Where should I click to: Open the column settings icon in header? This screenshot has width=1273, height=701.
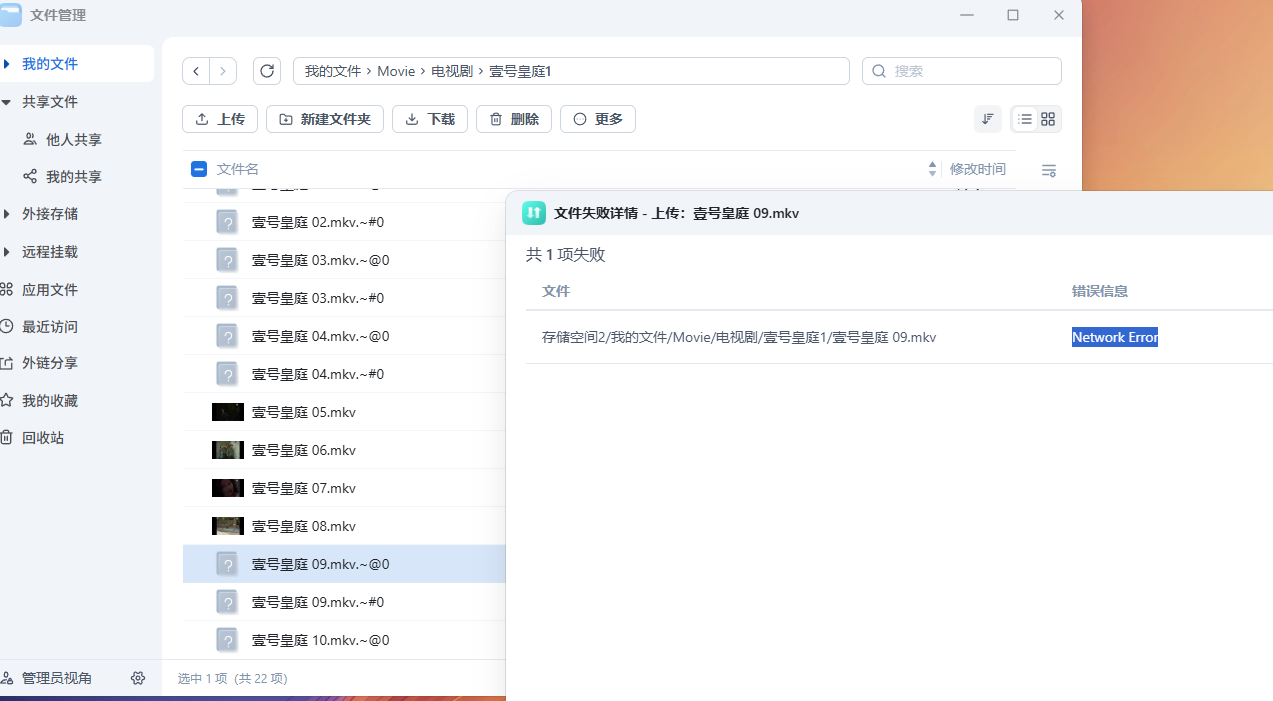coord(1049,170)
